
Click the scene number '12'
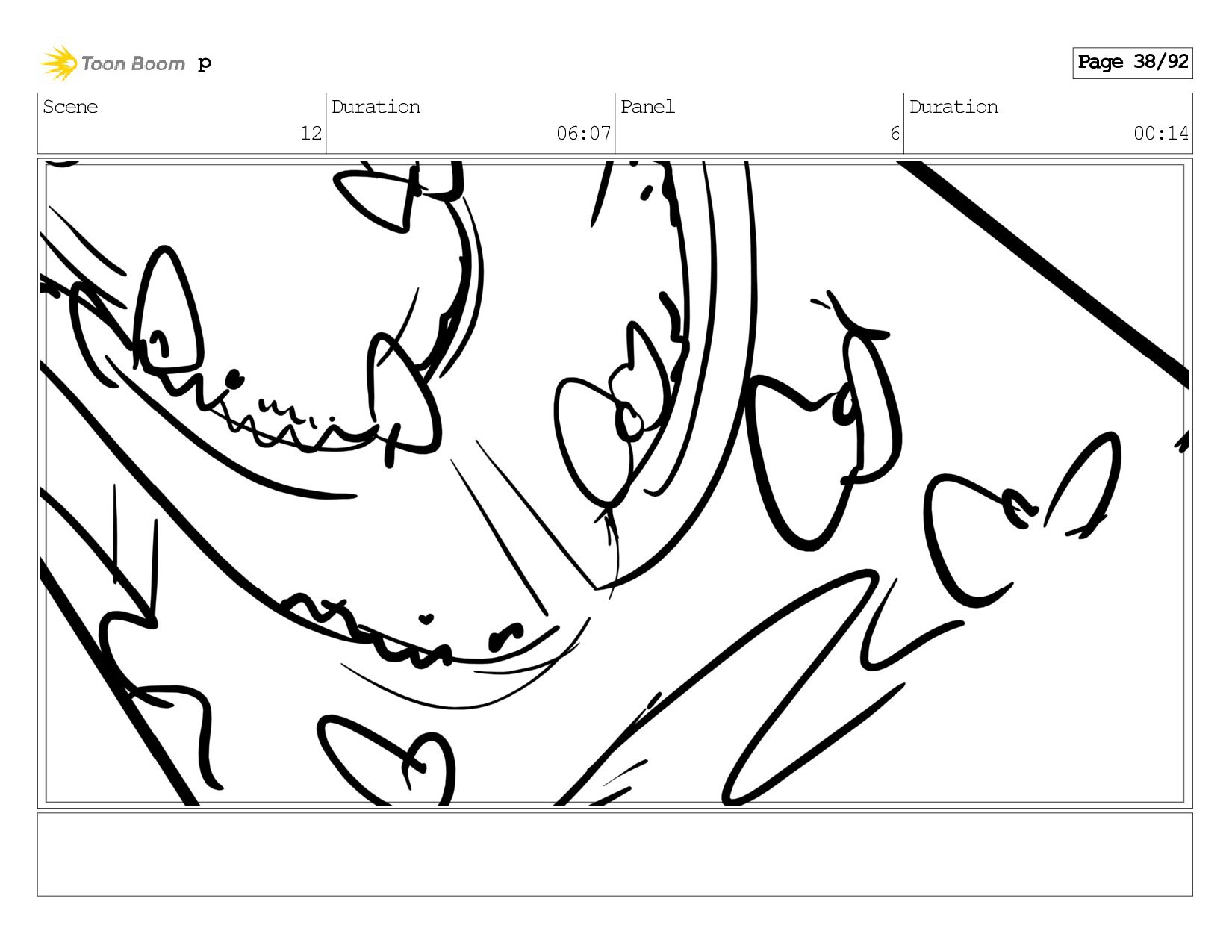[x=311, y=134]
